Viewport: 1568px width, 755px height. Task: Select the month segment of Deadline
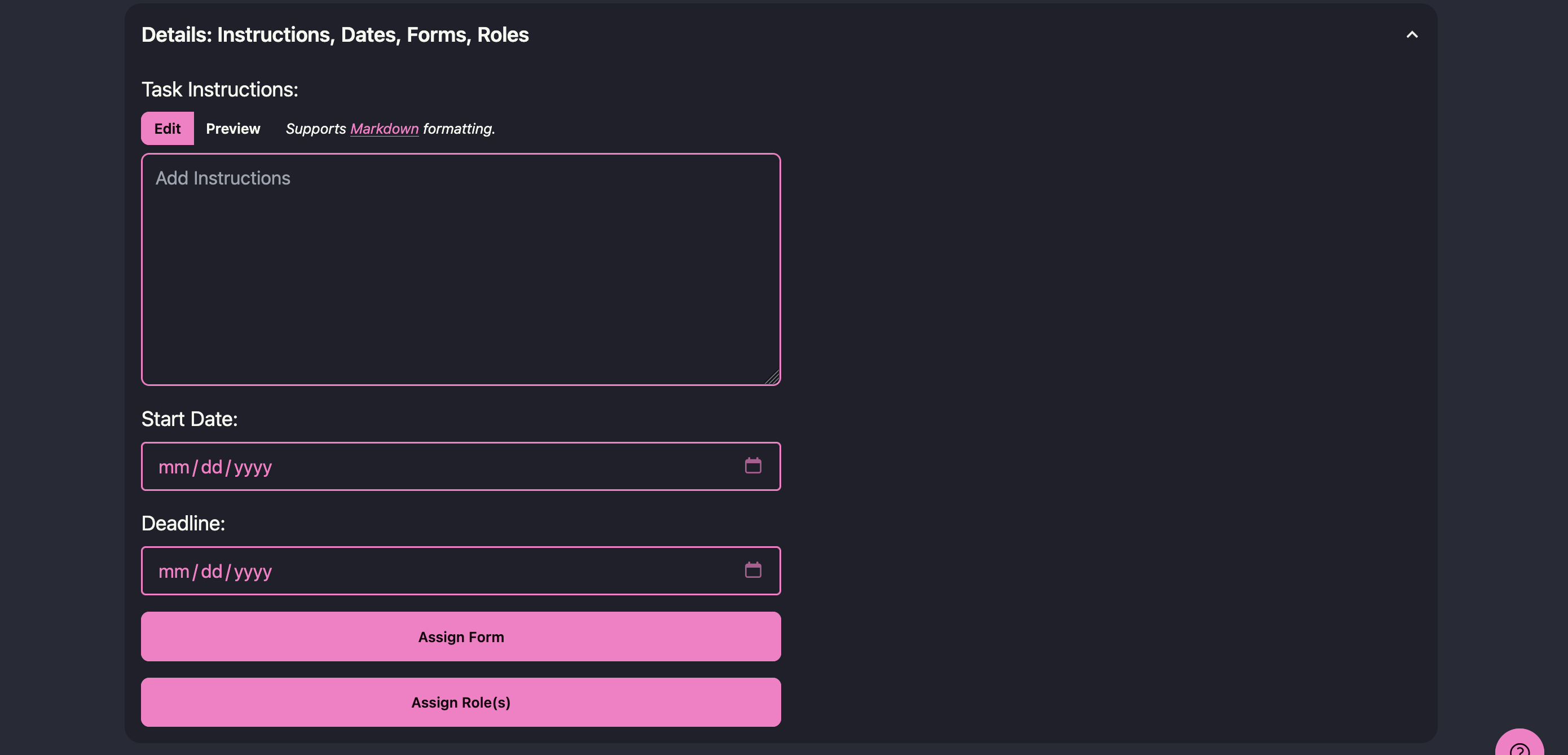(174, 571)
